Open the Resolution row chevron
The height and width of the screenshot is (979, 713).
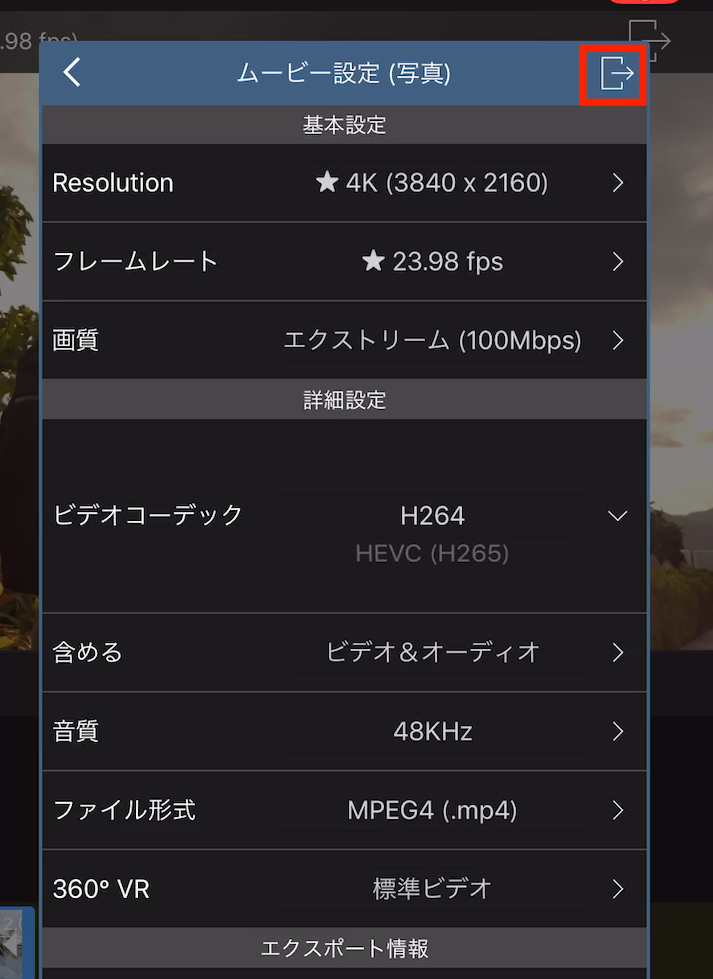coord(618,183)
